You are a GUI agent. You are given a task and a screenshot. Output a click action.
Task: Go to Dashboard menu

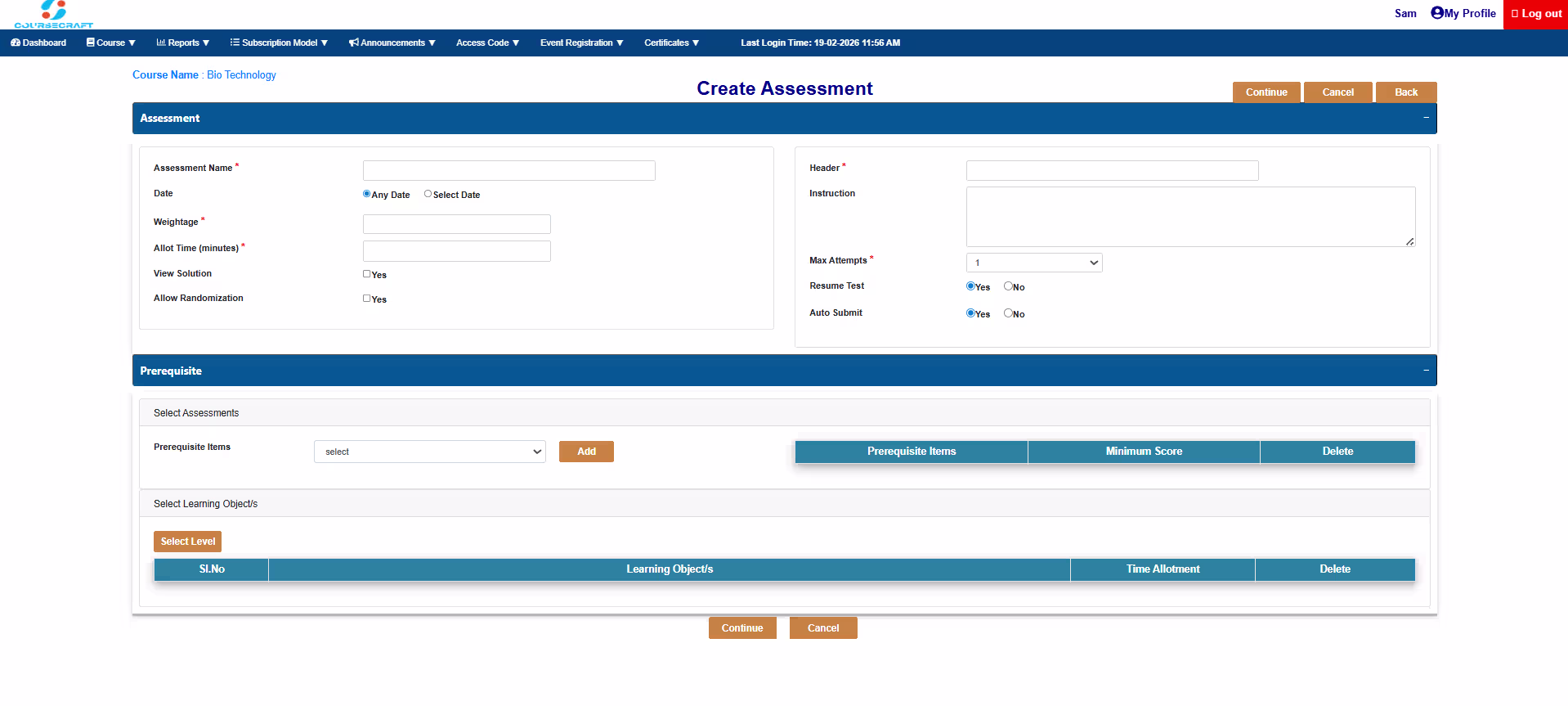(38, 43)
